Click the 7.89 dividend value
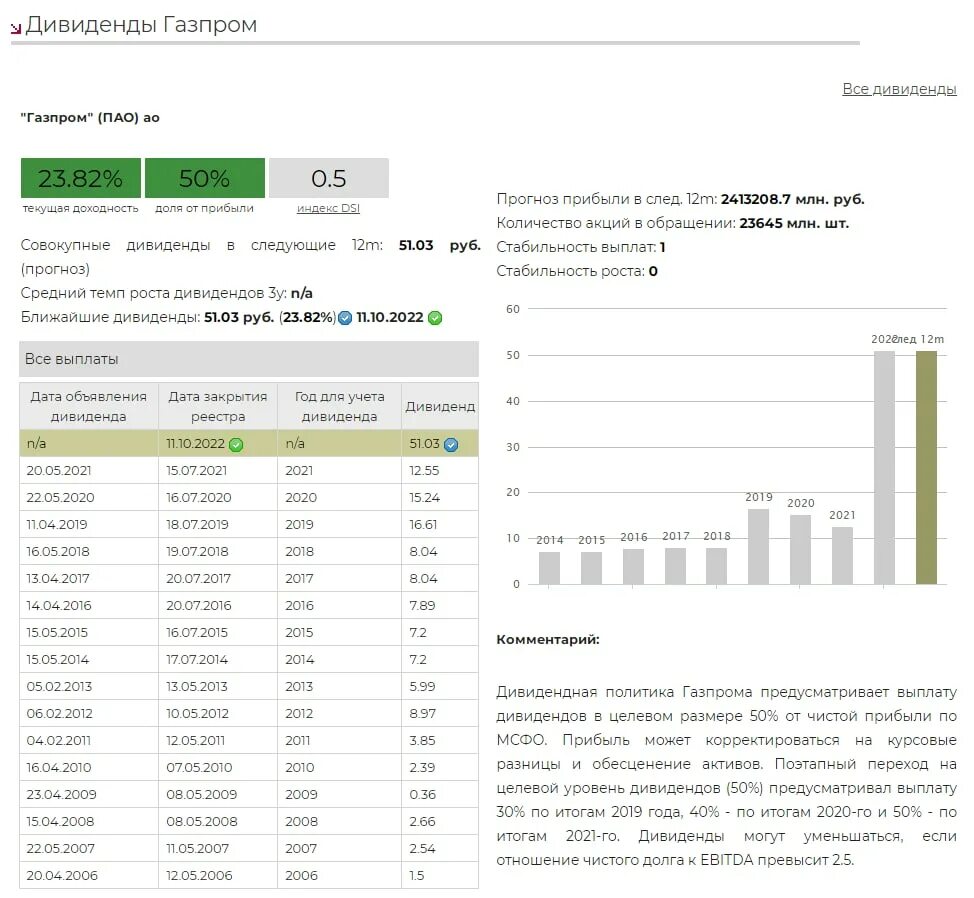 (422, 605)
